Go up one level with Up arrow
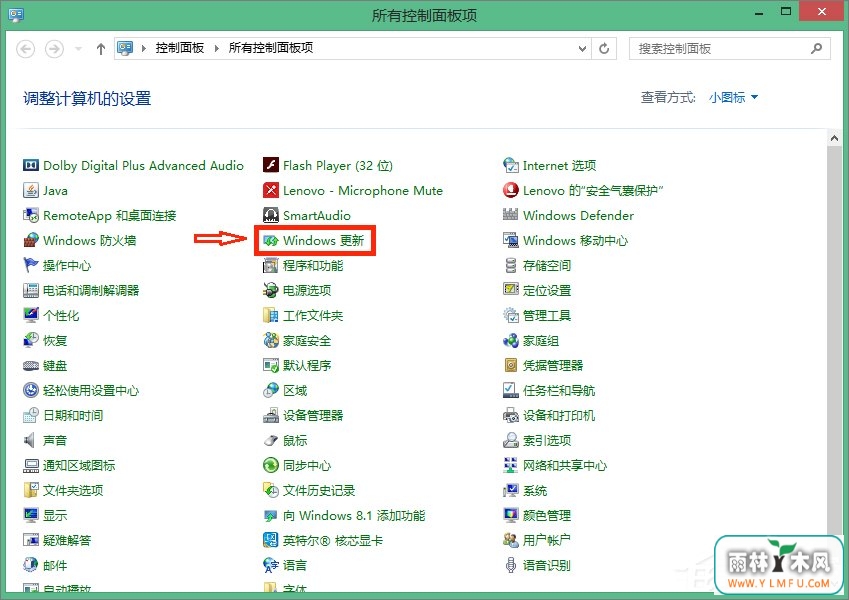The height and width of the screenshot is (600, 849). coord(101,49)
